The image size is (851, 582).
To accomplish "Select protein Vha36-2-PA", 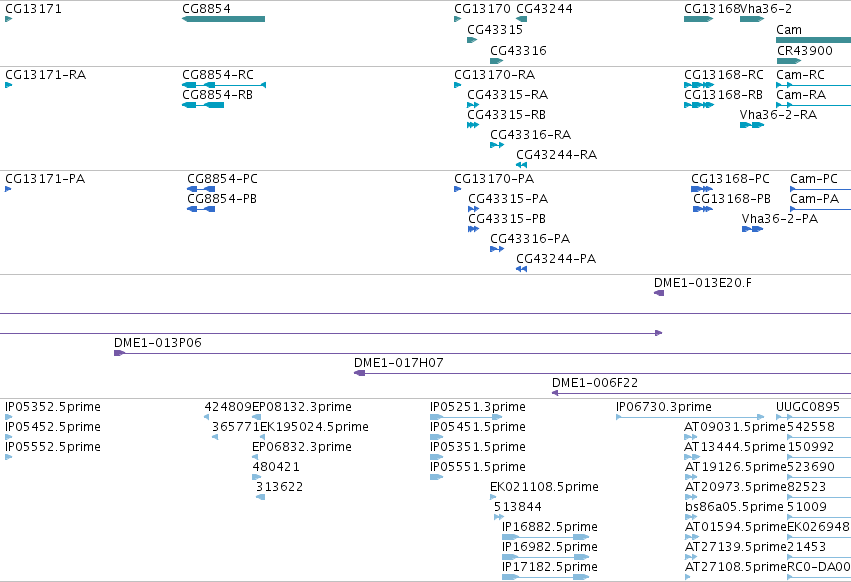I will [x=779, y=218].
